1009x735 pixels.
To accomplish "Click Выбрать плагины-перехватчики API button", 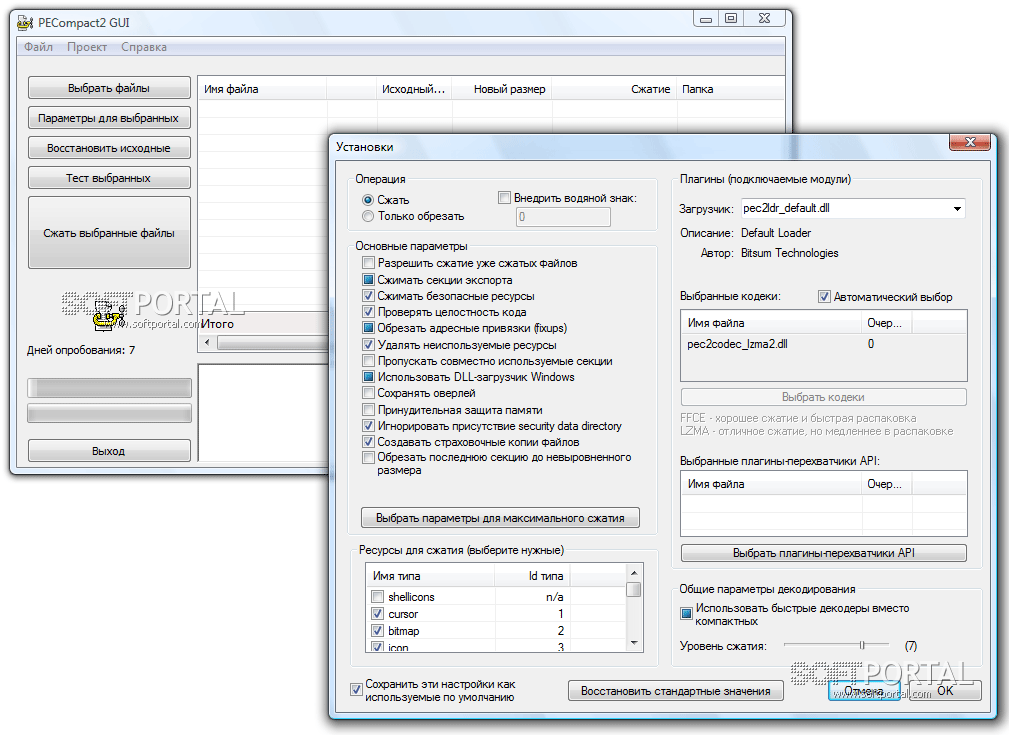I will tap(824, 553).
